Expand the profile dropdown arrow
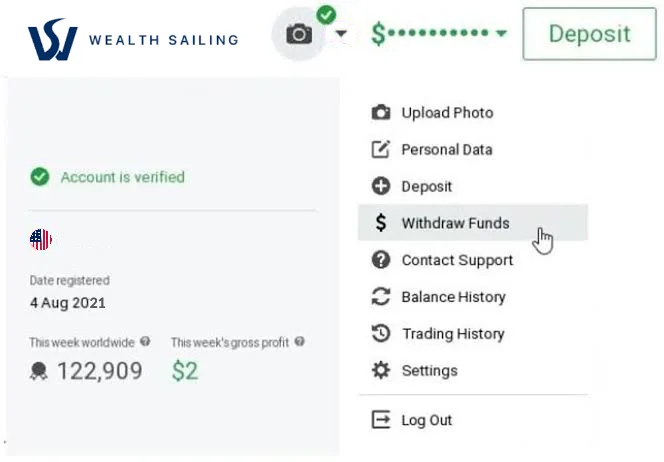Image resolution: width=664 pixels, height=462 pixels. [x=342, y=35]
